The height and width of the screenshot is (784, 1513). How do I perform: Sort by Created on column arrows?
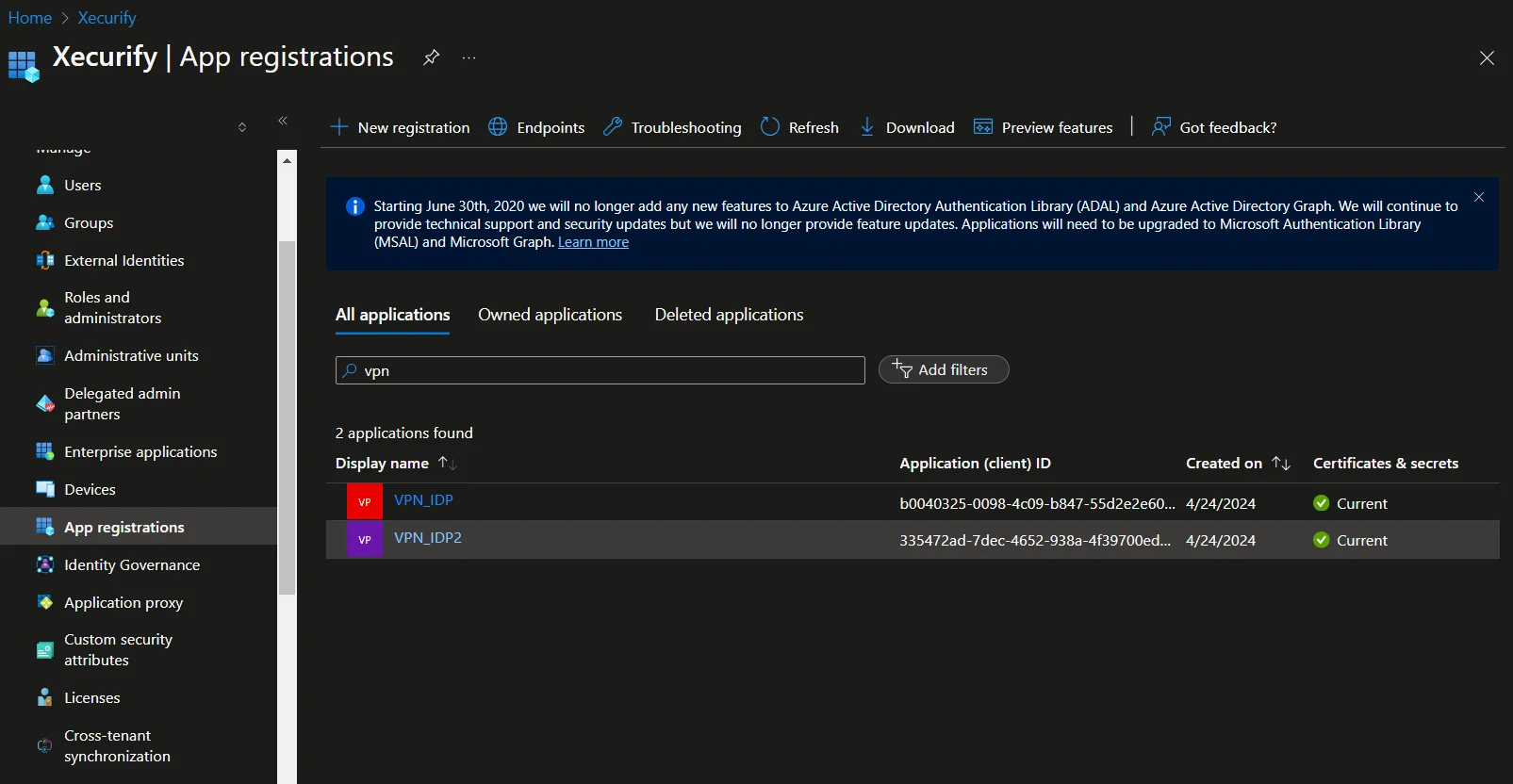(x=1280, y=463)
